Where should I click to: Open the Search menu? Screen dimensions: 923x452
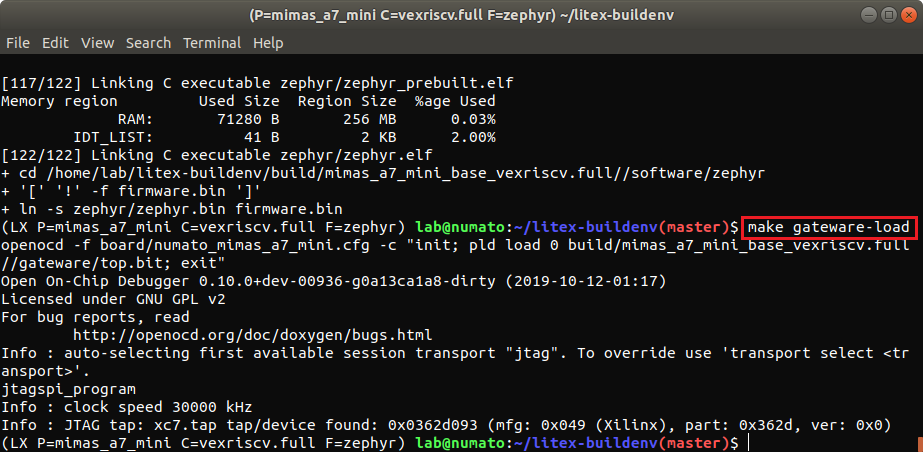(x=148, y=44)
